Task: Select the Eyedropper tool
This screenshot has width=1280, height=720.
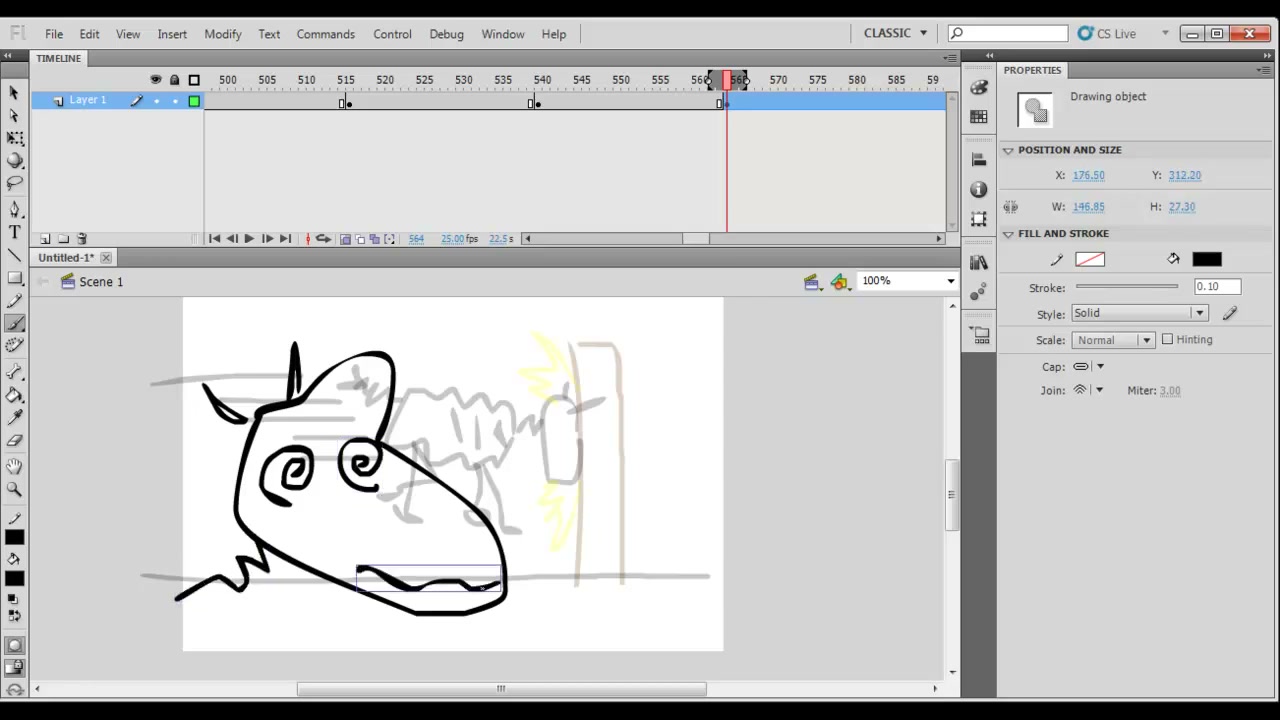Action: click(x=14, y=418)
